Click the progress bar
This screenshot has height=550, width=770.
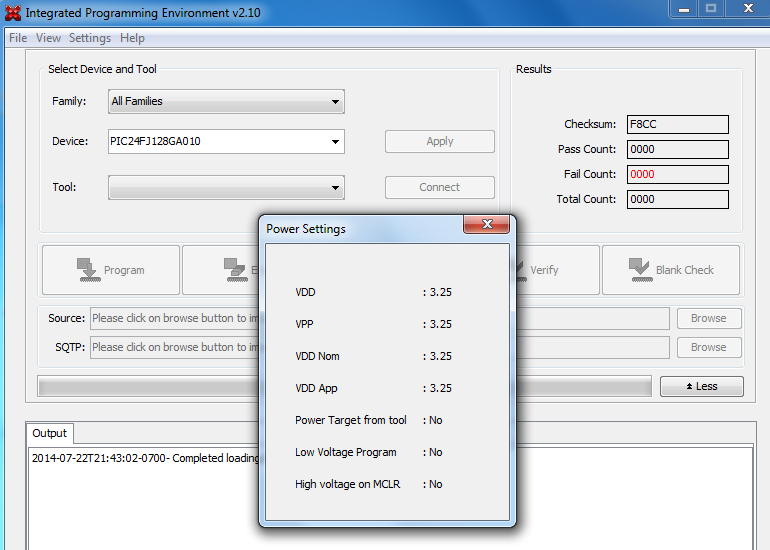click(x=344, y=386)
